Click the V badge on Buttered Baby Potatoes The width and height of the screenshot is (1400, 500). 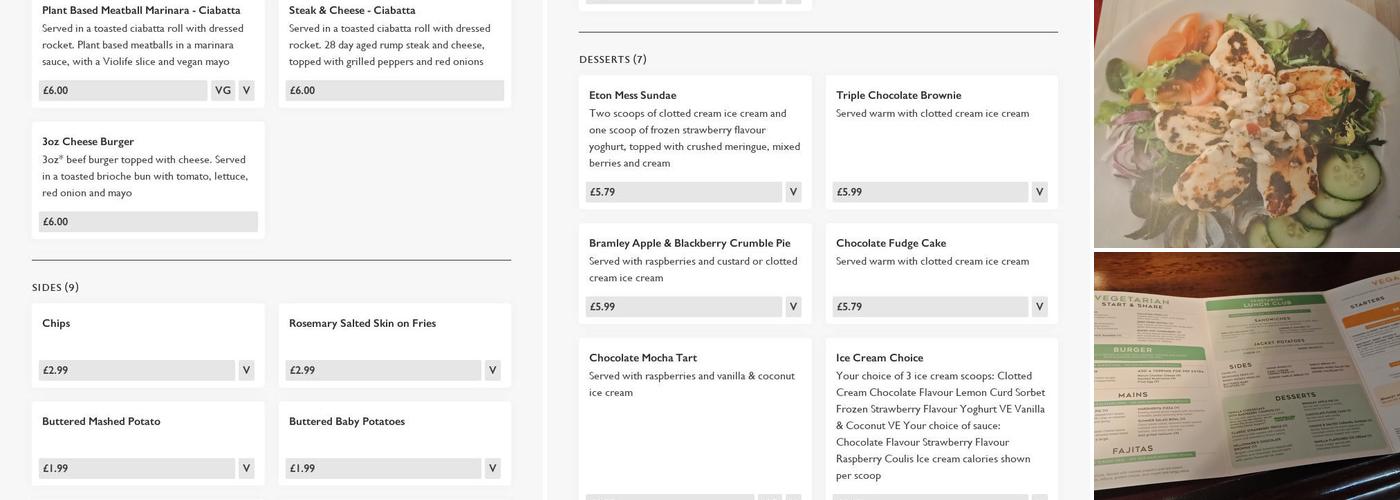click(x=492, y=468)
